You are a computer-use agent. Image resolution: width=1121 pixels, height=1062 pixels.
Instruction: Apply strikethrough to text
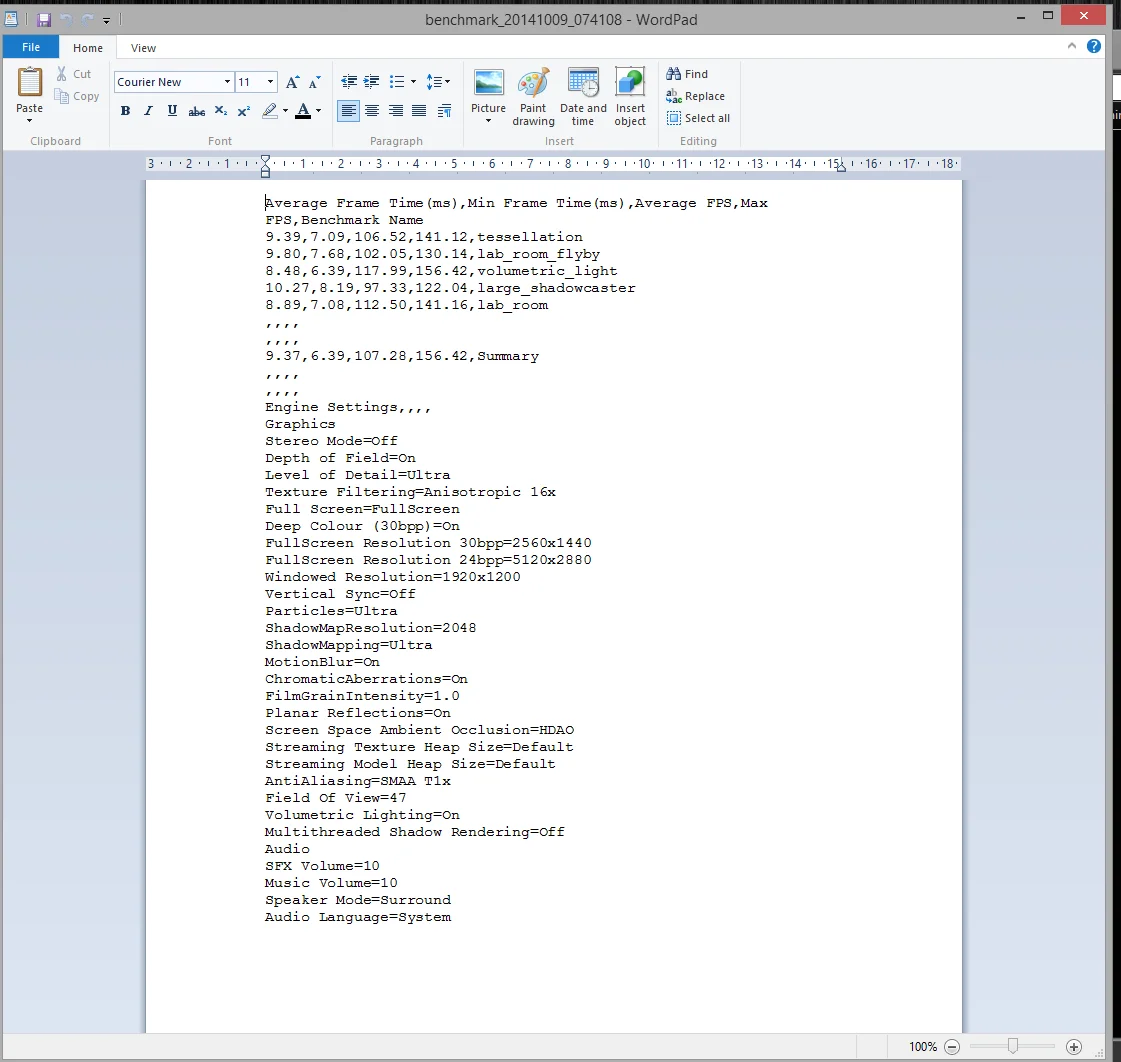coord(197,111)
